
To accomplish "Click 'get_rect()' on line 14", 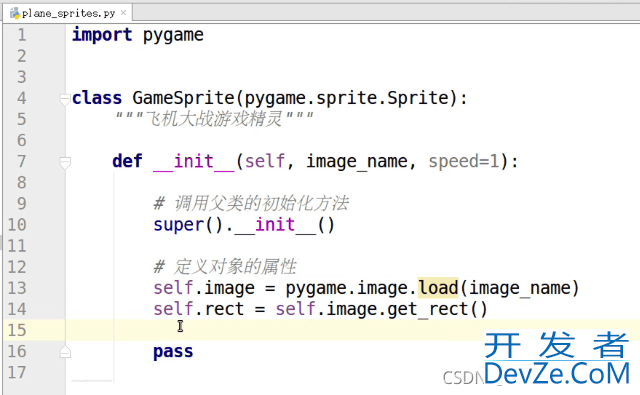I will [x=438, y=310].
